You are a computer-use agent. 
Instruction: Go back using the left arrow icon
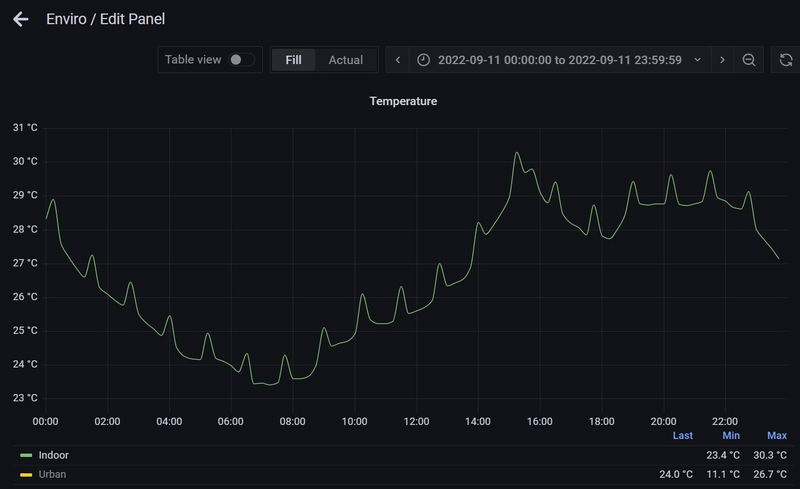tap(20, 19)
